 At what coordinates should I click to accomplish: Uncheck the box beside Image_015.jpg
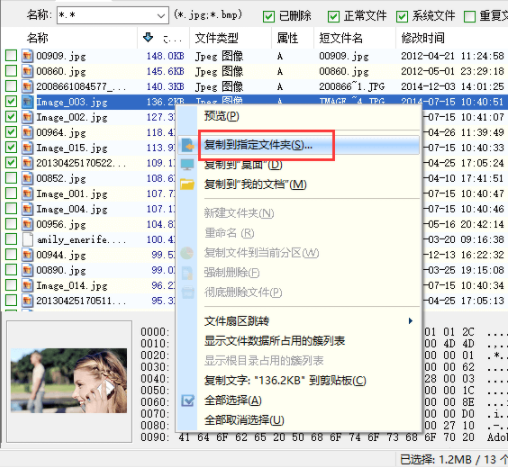coord(11,147)
